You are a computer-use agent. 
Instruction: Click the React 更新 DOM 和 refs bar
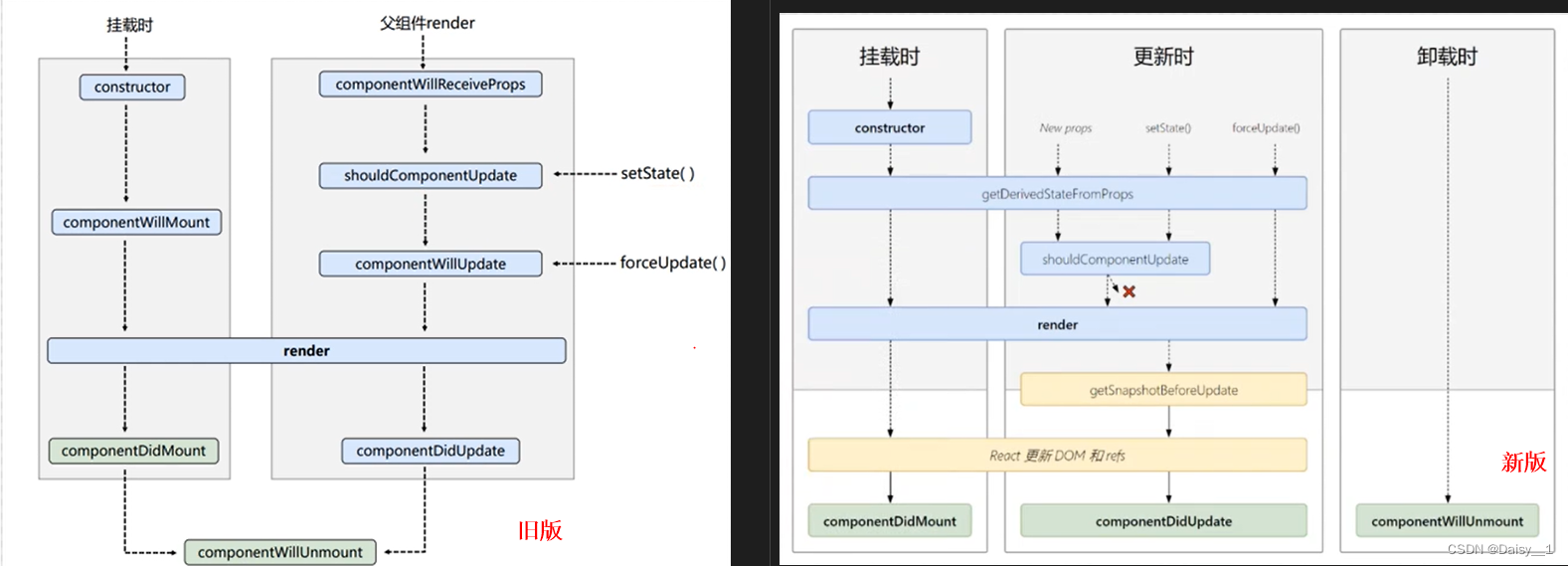[x=1057, y=456]
